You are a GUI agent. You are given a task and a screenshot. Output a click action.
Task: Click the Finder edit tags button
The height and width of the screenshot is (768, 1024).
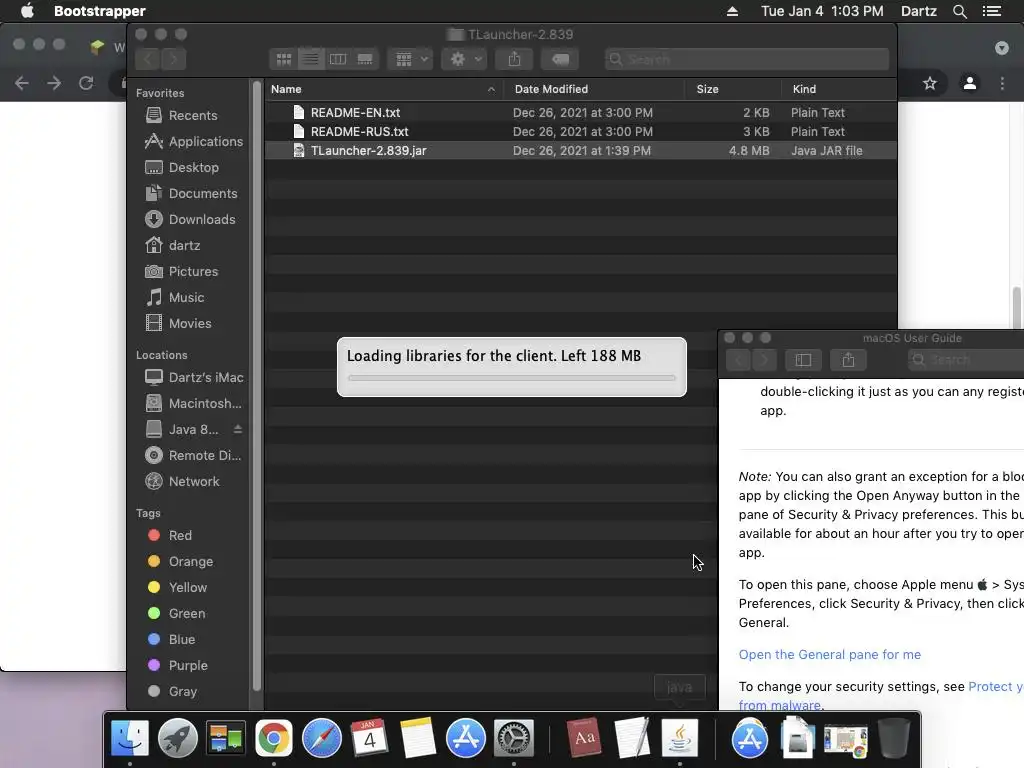pos(560,59)
